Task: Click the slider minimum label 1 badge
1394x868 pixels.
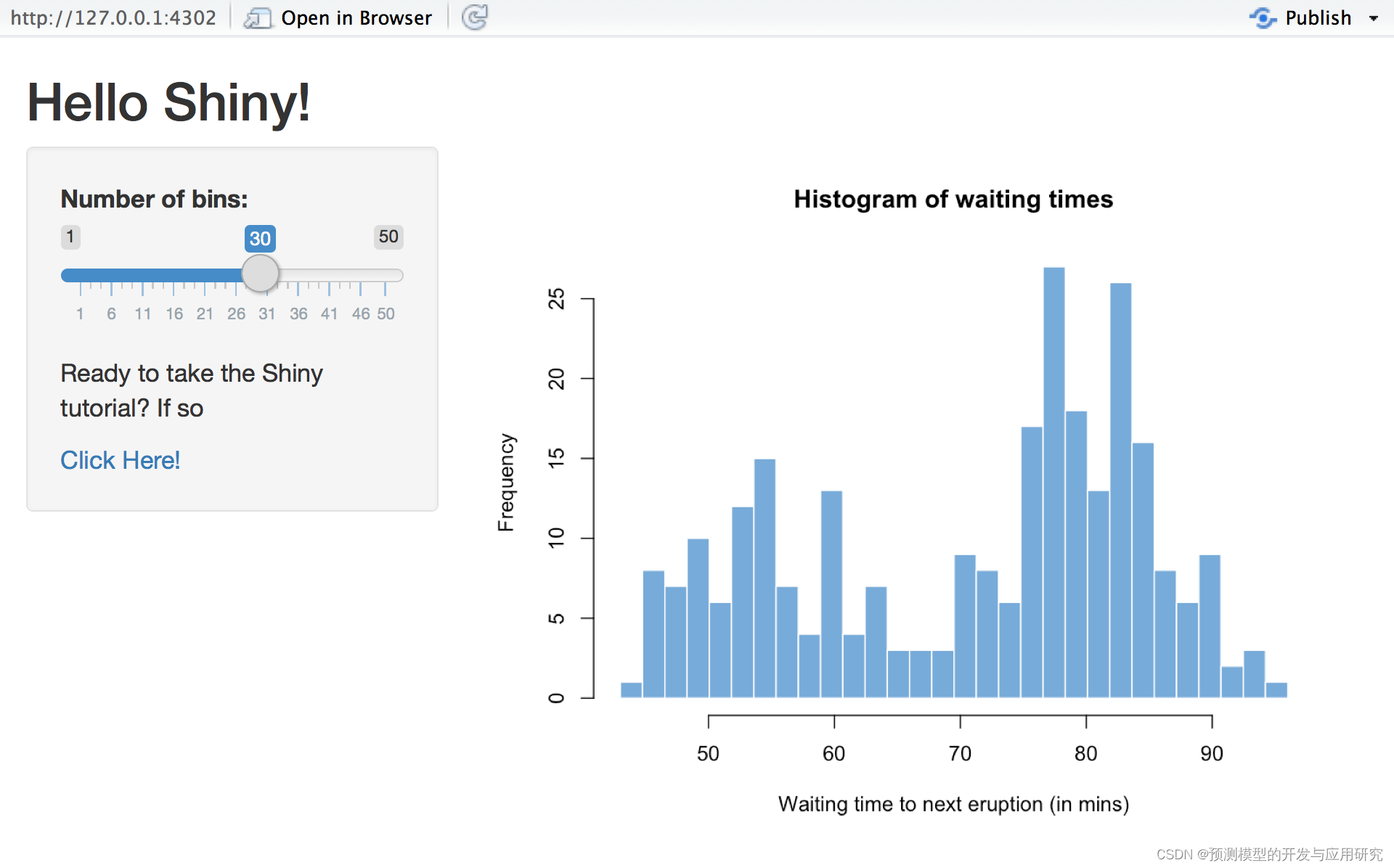Action: tap(70, 237)
